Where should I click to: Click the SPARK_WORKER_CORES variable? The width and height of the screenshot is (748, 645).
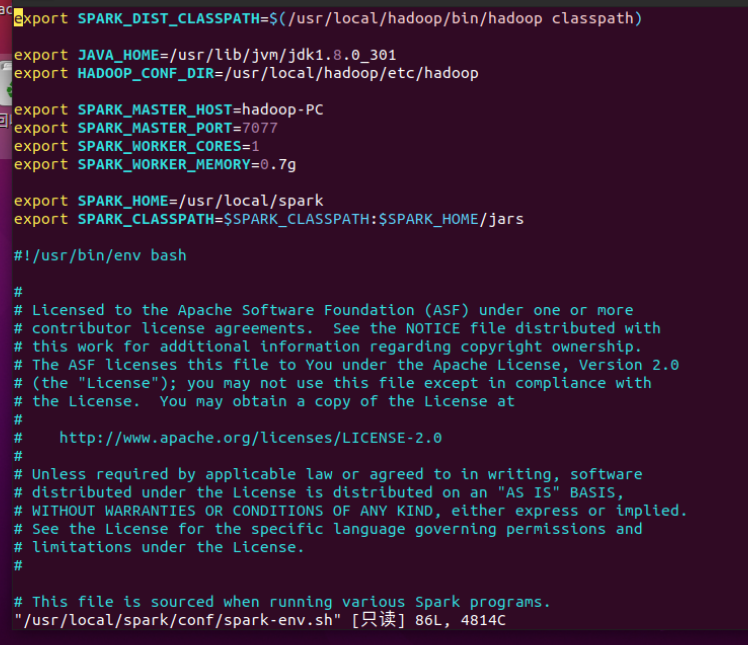(159, 146)
